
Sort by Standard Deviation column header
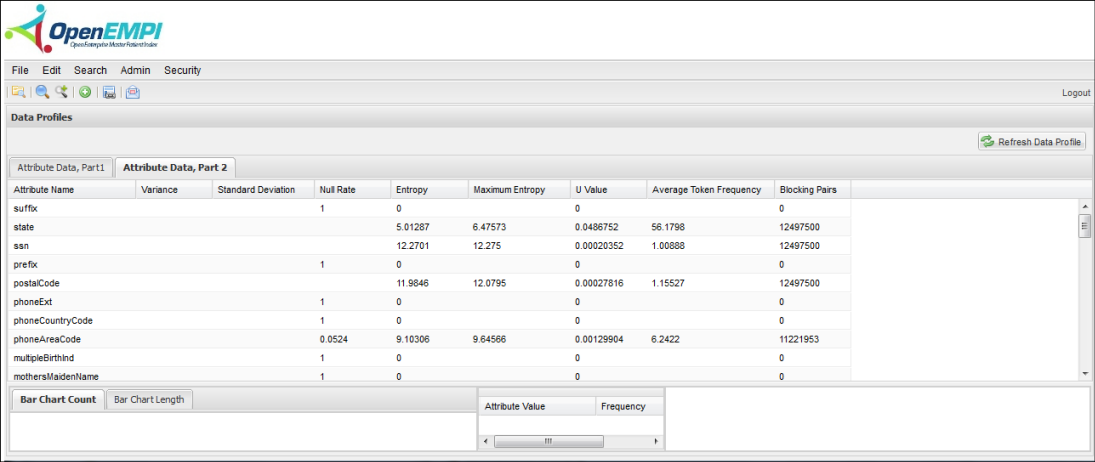click(263, 190)
